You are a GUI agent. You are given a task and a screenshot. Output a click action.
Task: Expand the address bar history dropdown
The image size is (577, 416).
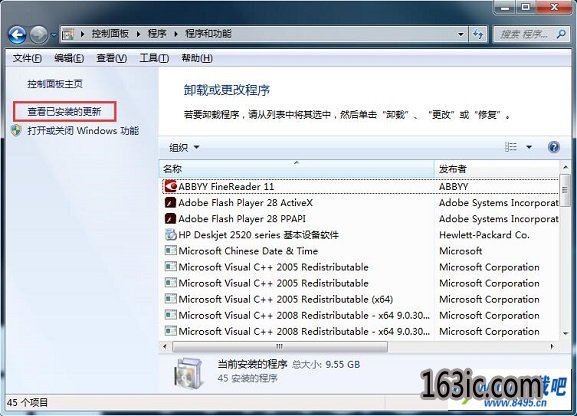(x=461, y=35)
